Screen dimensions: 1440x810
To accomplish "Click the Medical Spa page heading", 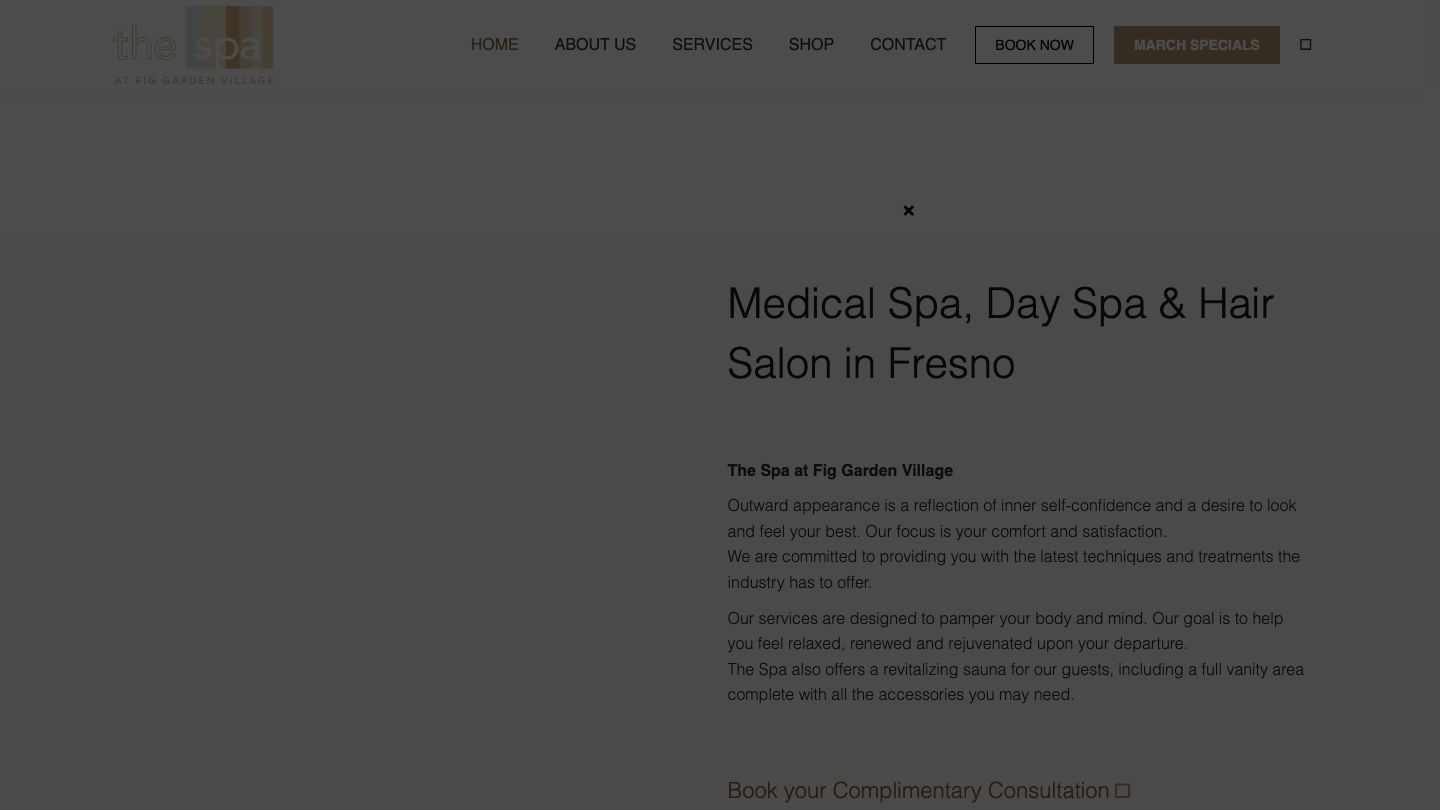I will click(1000, 332).
